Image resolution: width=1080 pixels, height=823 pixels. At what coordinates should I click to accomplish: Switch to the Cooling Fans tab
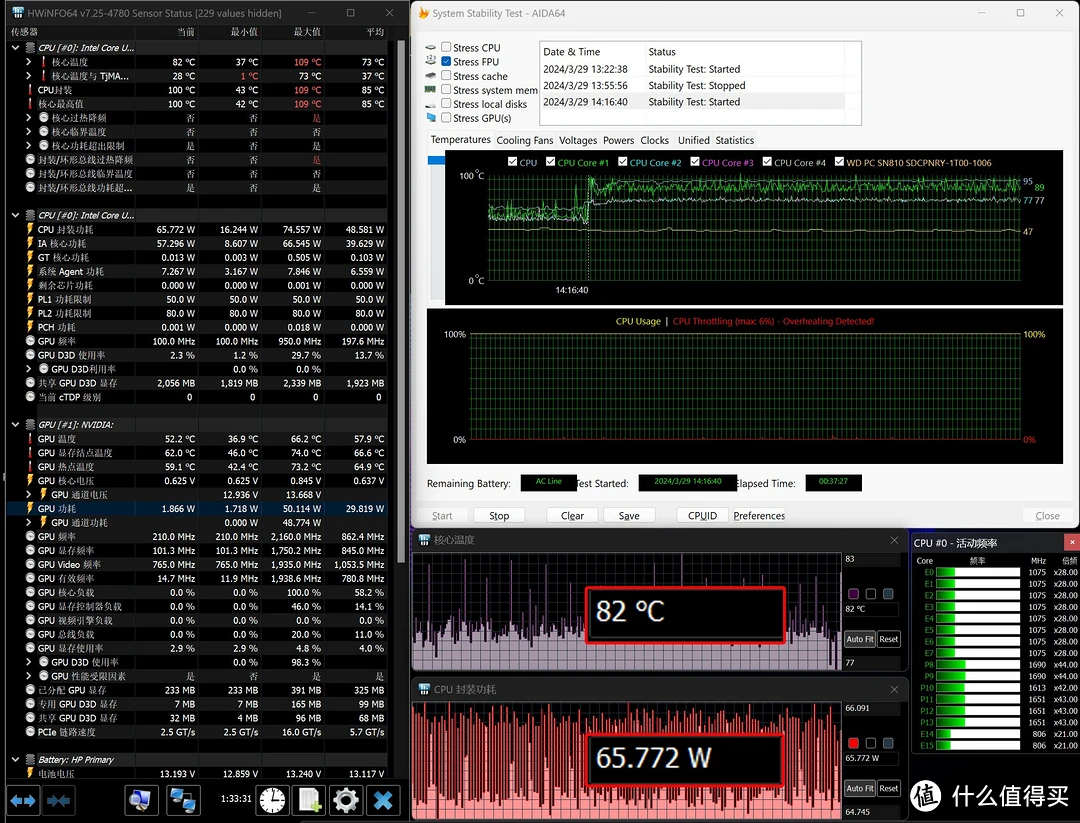(525, 140)
